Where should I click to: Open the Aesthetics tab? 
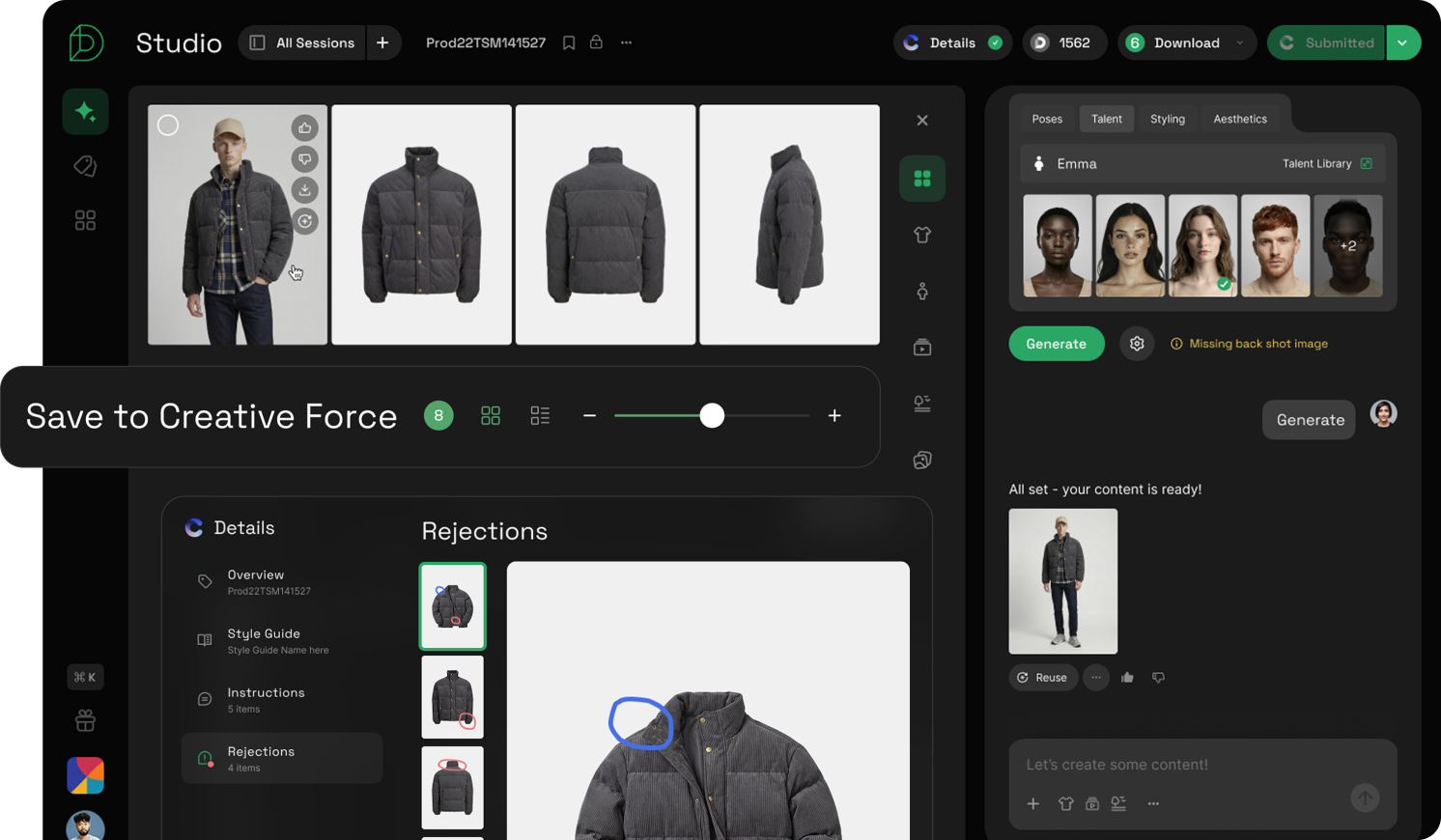point(1240,119)
